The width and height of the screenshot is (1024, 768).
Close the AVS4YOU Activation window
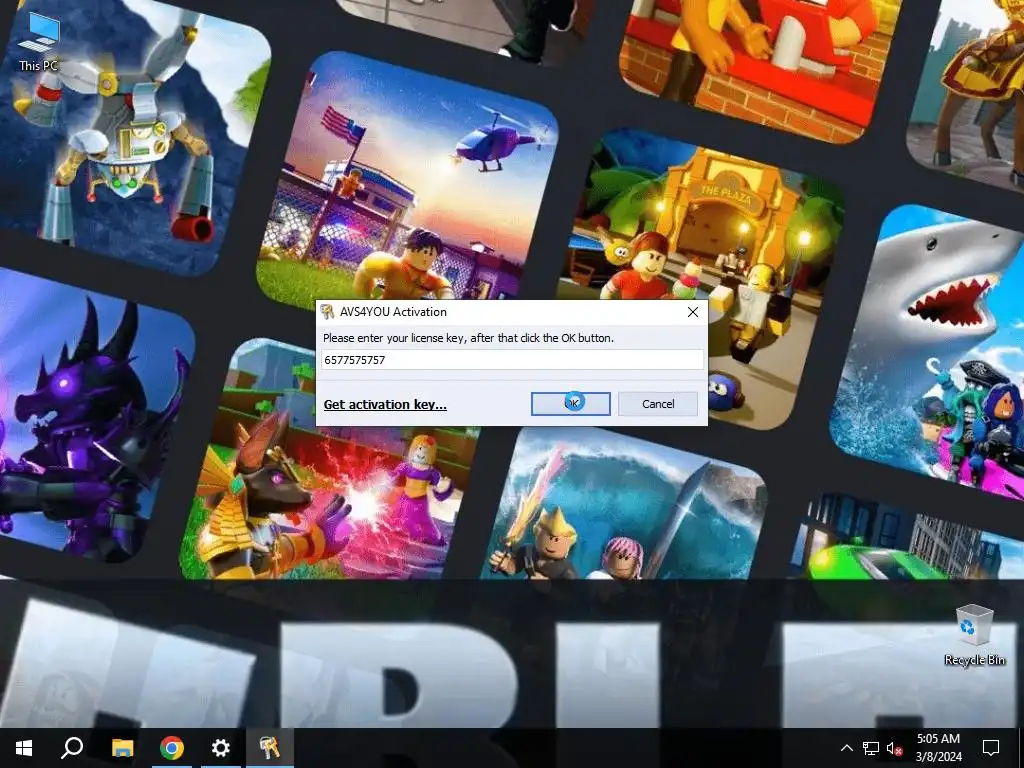pos(693,312)
